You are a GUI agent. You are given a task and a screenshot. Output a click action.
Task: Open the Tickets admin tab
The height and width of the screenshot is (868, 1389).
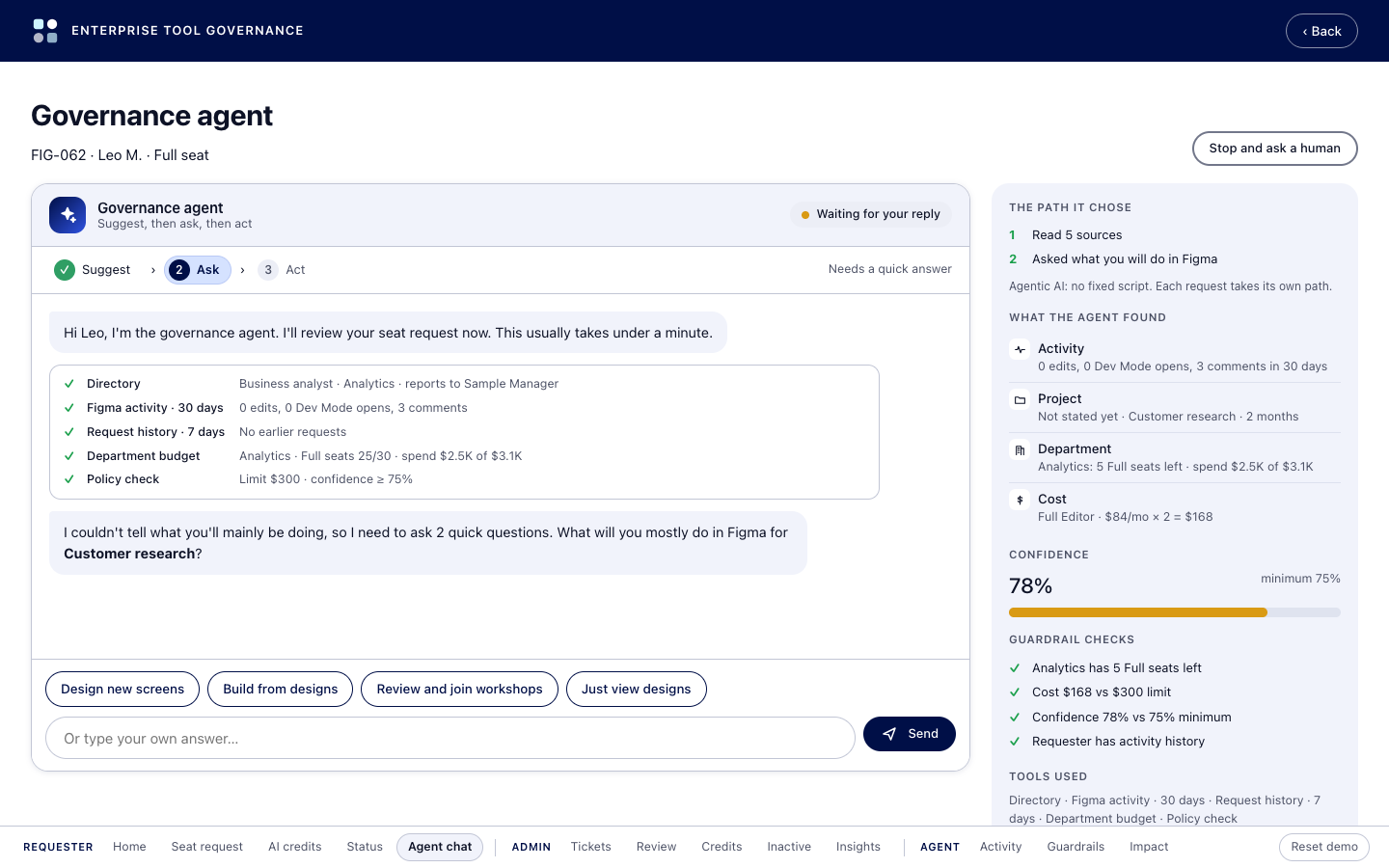pos(591,847)
